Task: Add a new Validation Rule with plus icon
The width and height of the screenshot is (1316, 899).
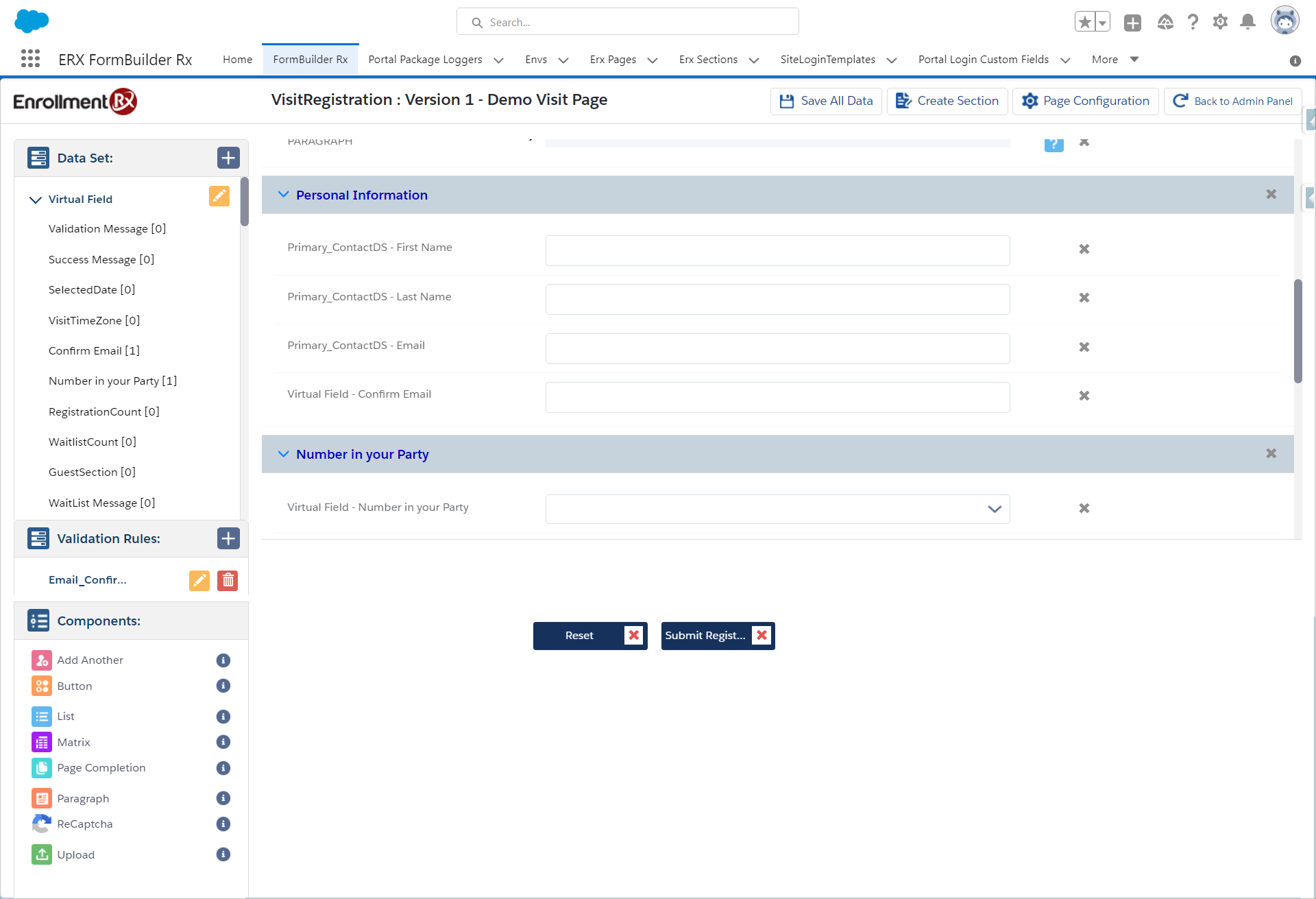Action: [228, 538]
